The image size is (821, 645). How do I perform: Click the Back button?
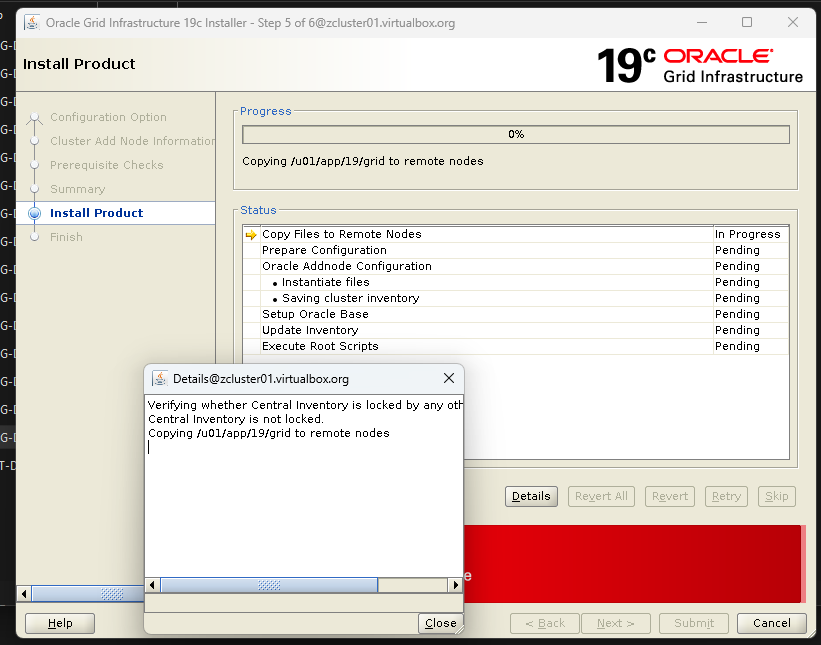click(x=545, y=623)
